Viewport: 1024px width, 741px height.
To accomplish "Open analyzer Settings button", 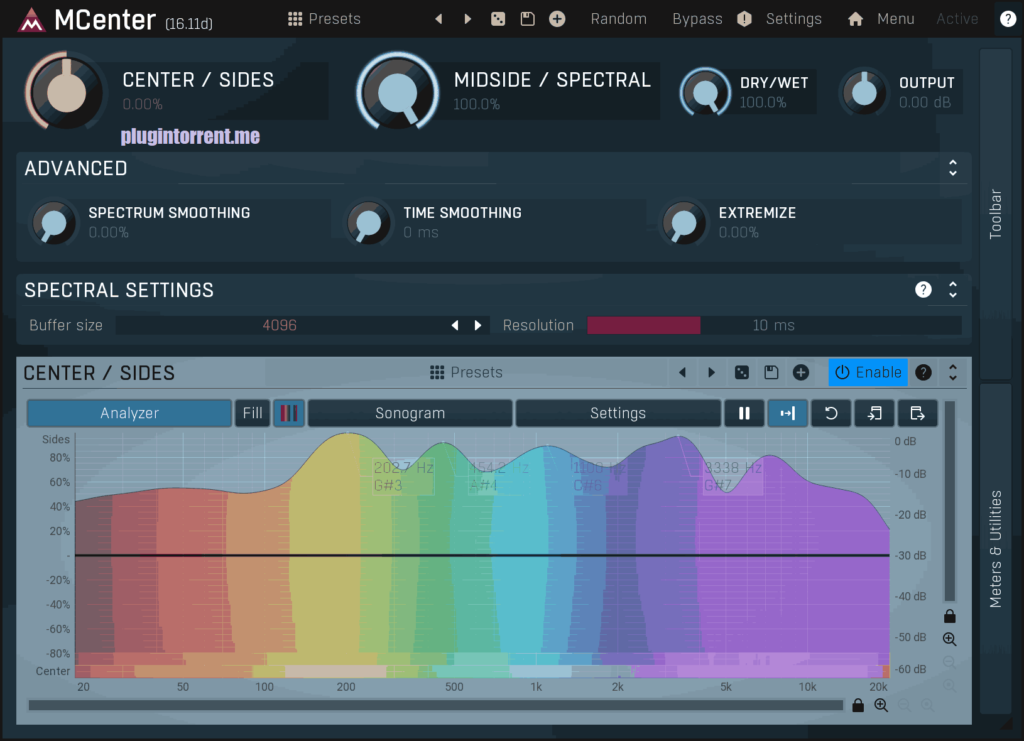I will pyautogui.click(x=618, y=413).
